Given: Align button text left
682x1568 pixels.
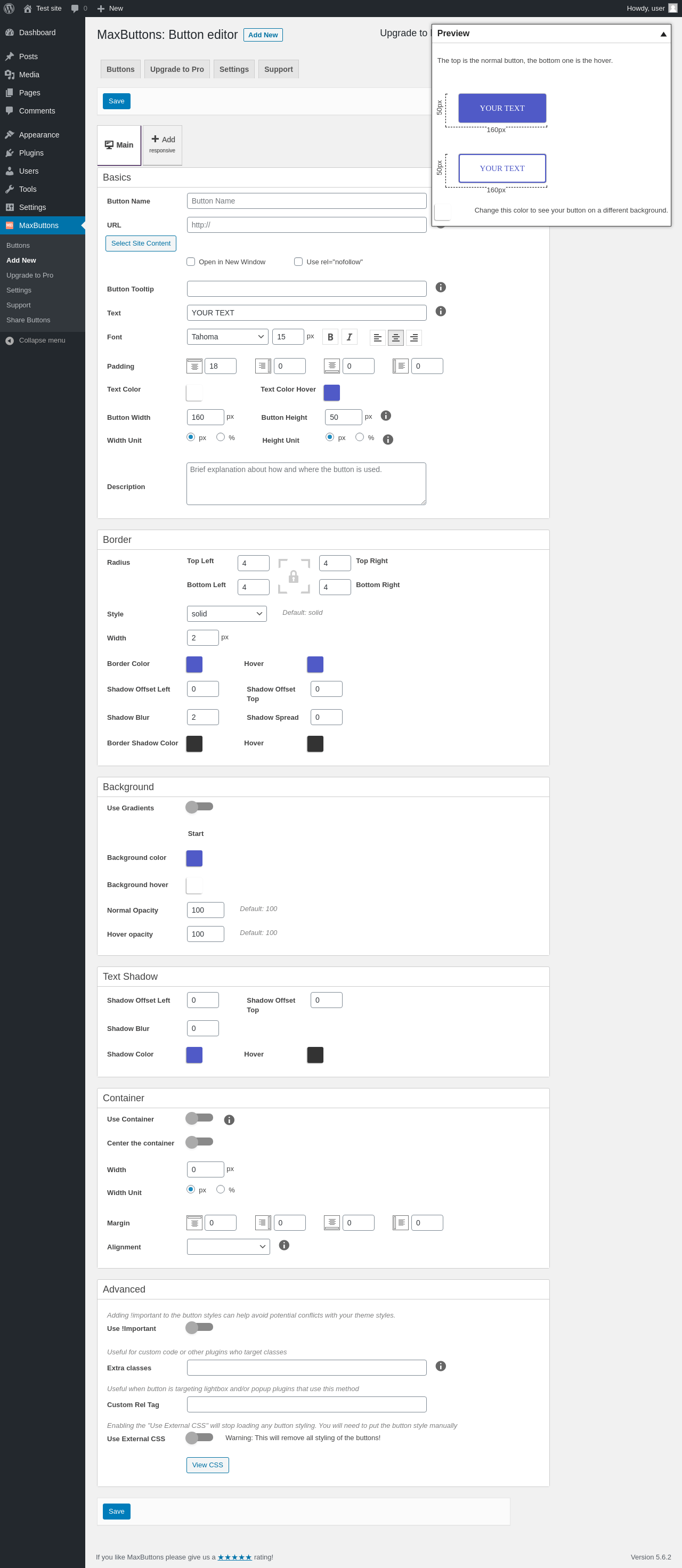Looking at the screenshot, I should coord(378,338).
